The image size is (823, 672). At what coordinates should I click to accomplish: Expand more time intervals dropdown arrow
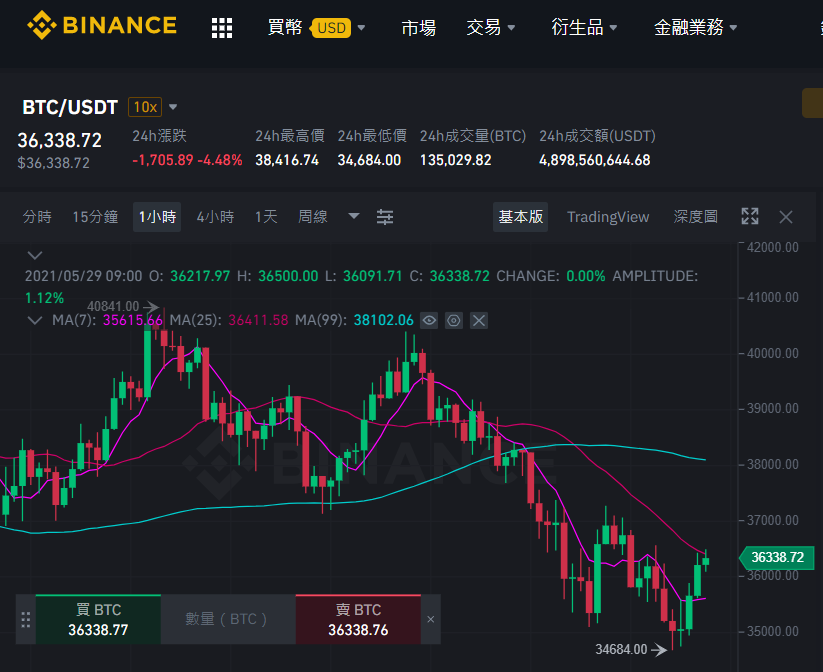(354, 216)
